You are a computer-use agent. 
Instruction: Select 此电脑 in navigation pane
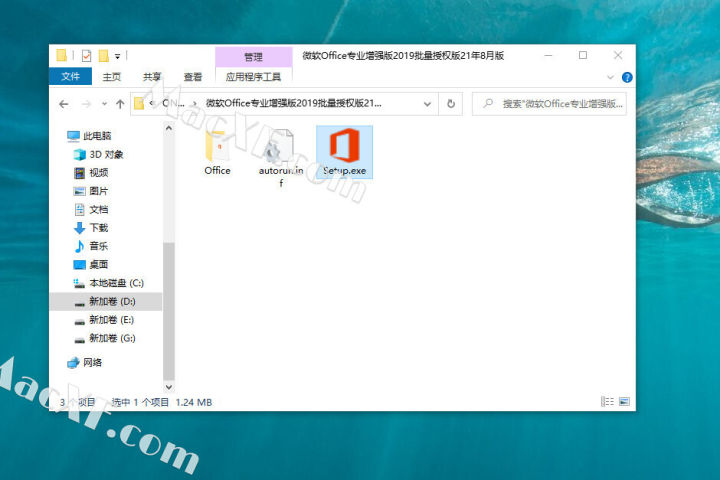pos(89,136)
